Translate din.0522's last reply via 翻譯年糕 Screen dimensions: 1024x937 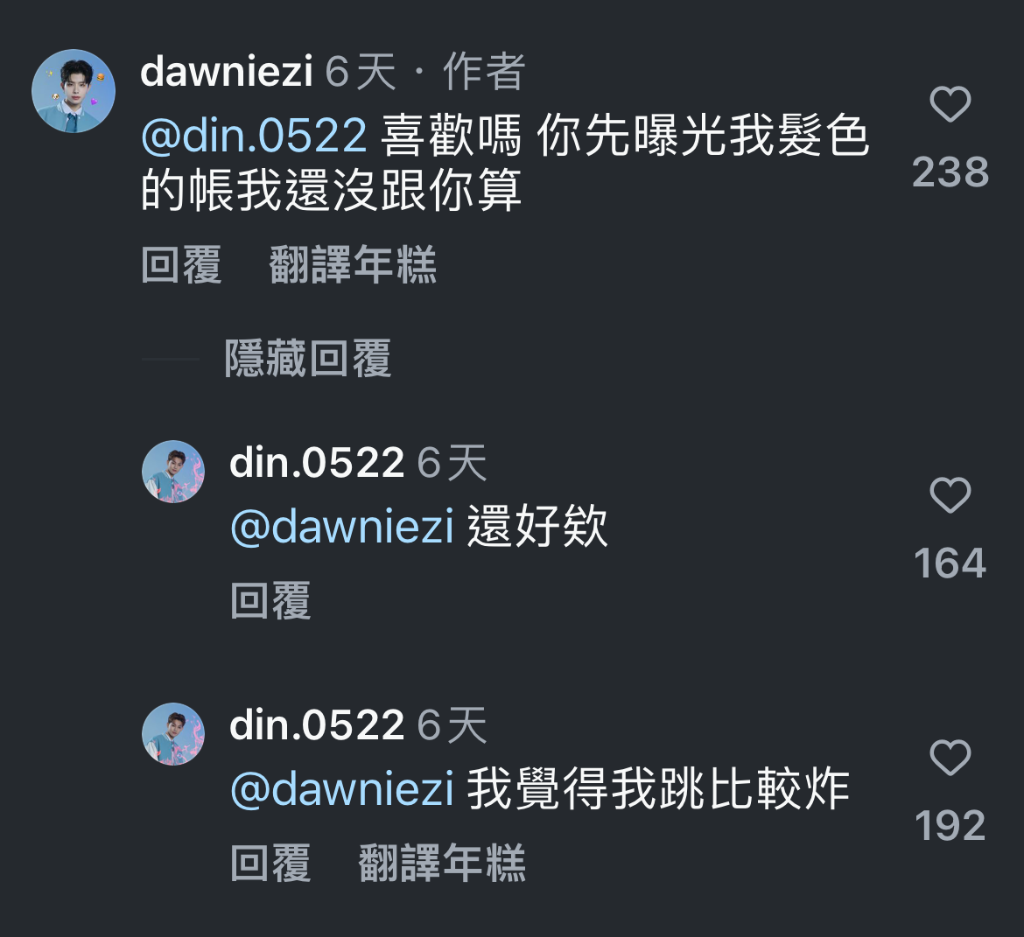[442, 863]
